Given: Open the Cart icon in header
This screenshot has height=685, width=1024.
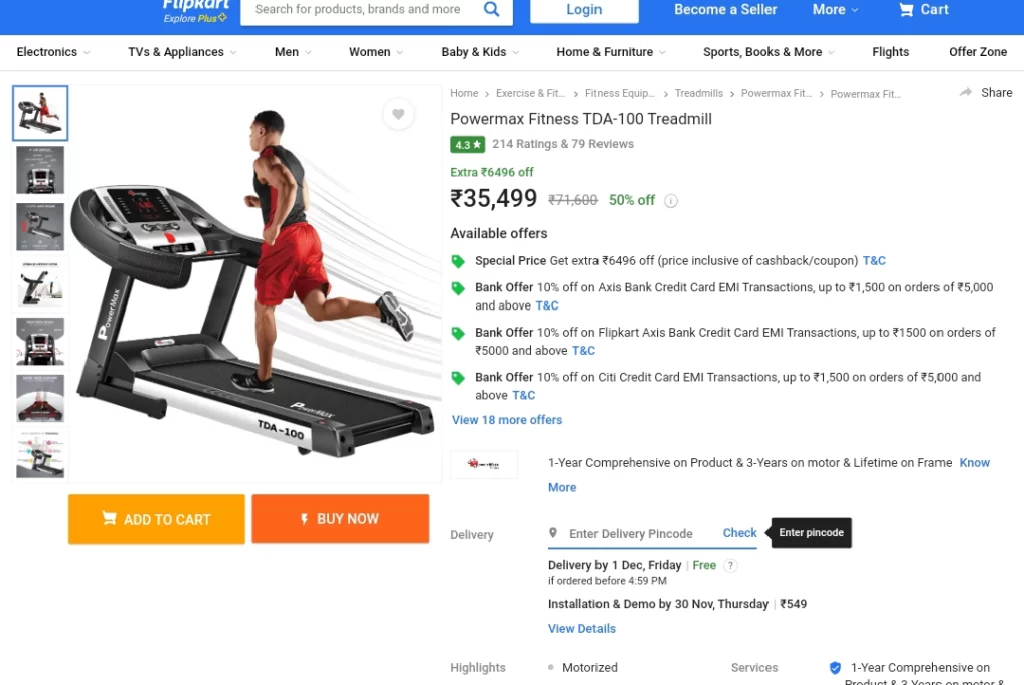Looking at the screenshot, I should click(x=906, y=10).
